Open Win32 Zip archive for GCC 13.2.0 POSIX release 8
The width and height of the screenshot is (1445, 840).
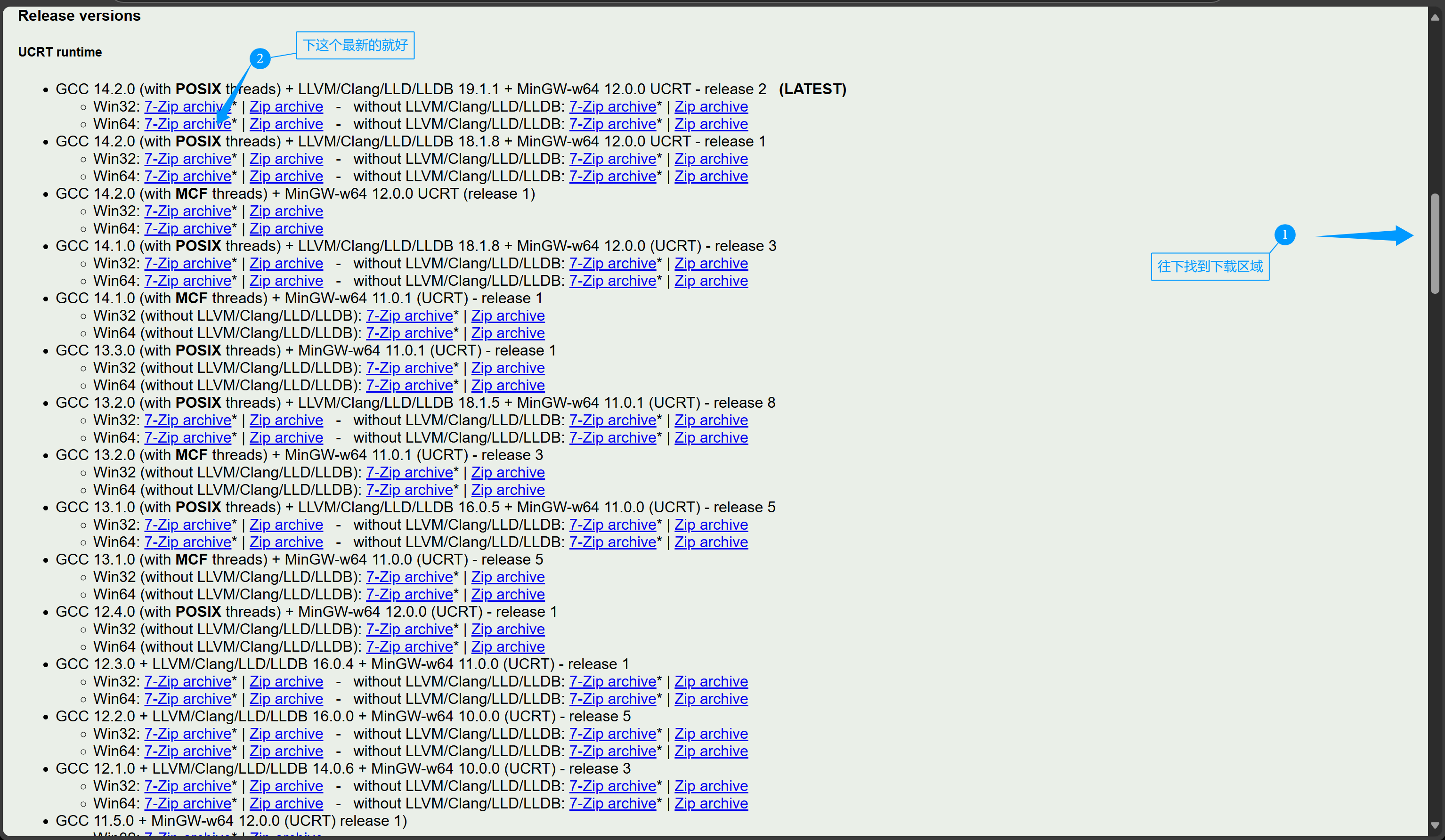[x=286, y=420]
